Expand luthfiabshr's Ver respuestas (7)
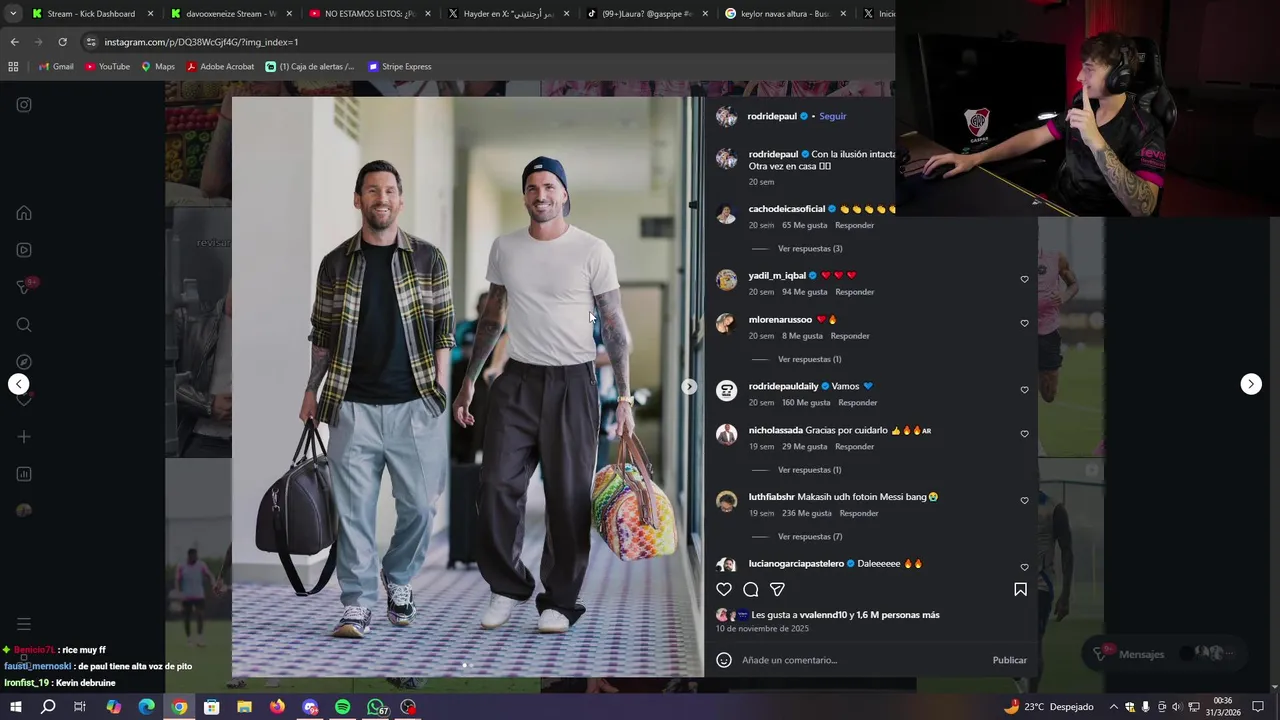Viewport: 1280px width, 720px height. point(810,537)
